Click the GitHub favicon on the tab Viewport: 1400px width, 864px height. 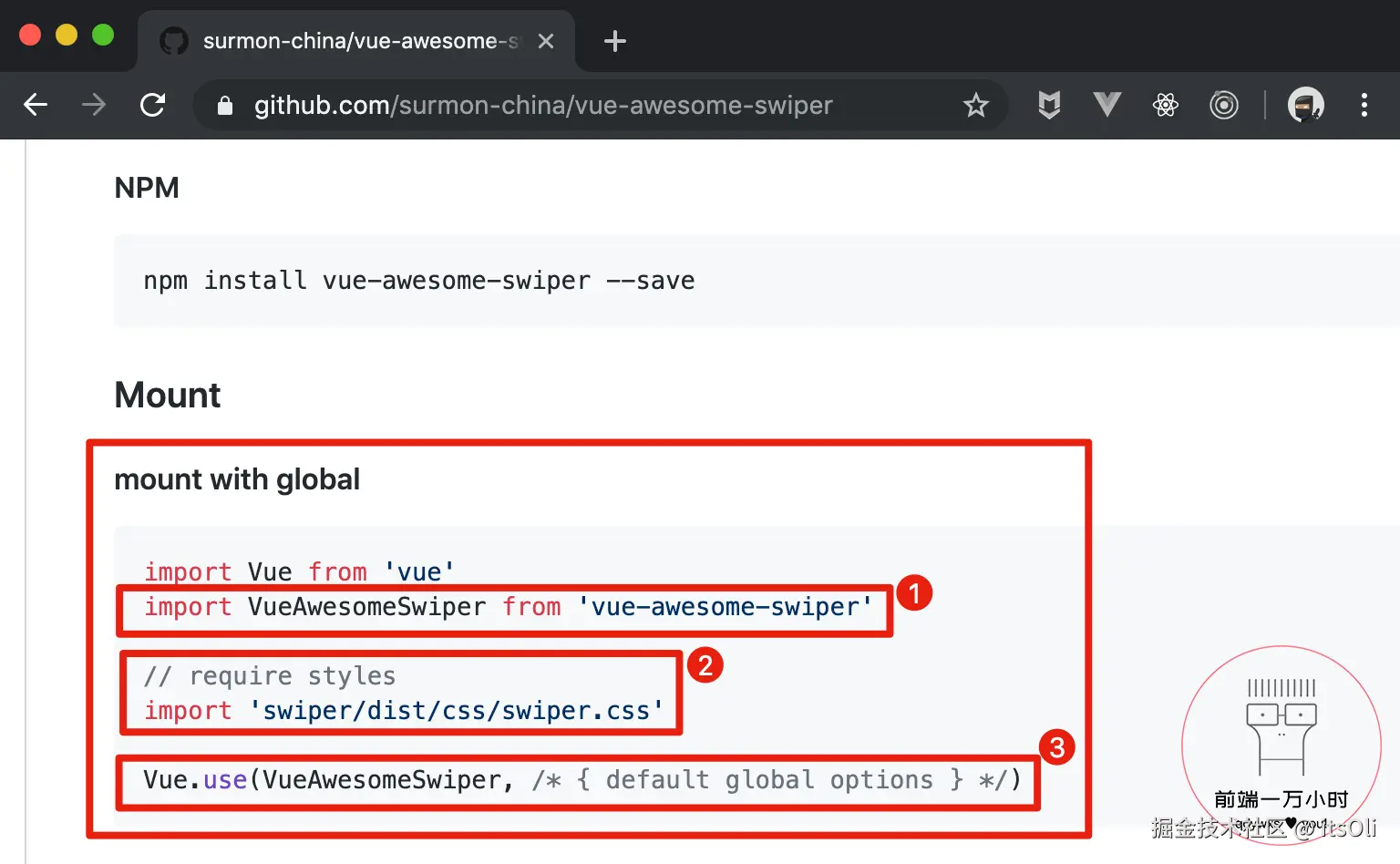174,41
